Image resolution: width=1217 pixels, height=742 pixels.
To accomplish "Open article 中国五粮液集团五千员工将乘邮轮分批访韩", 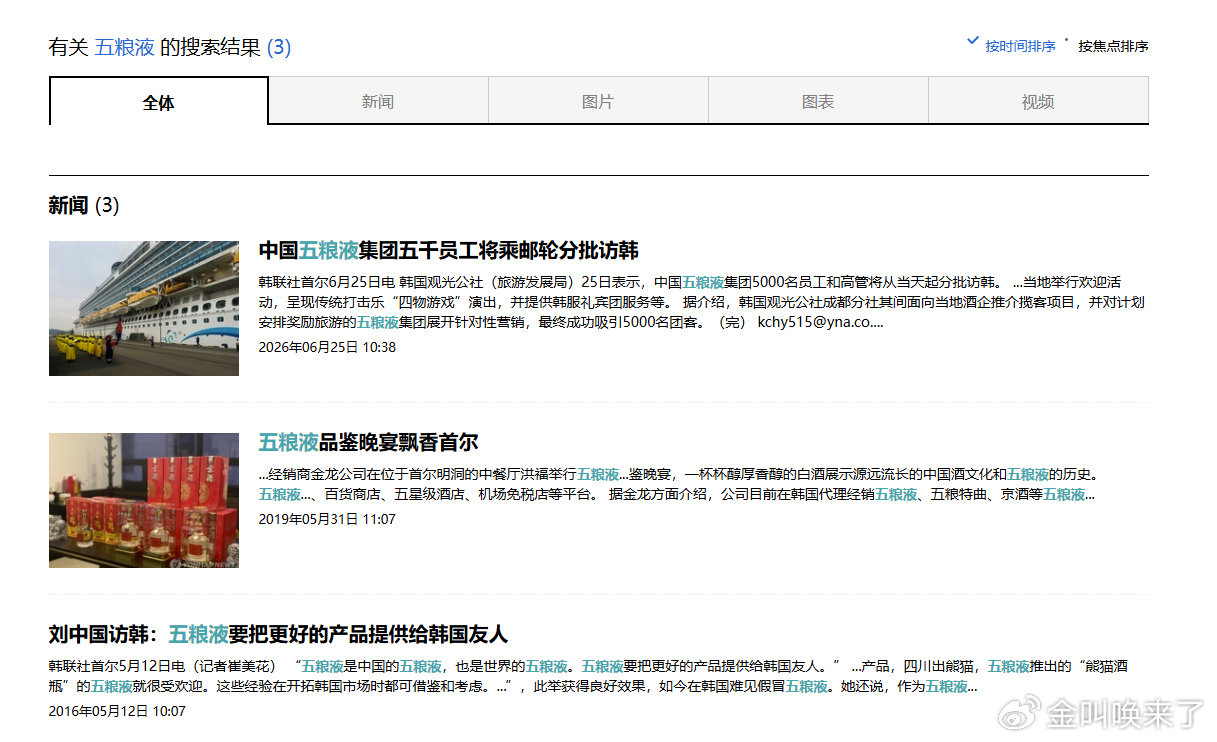I will click(449, 250).
